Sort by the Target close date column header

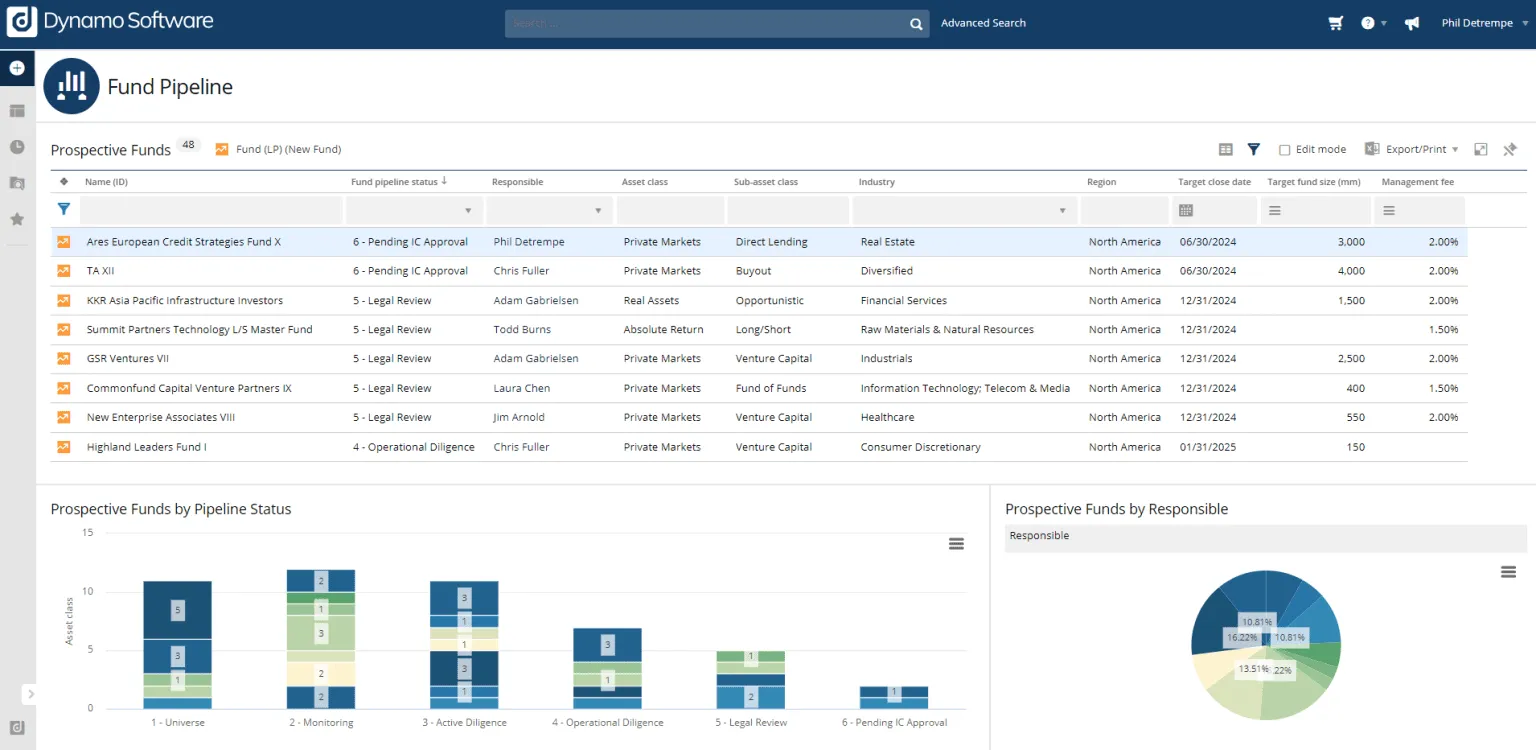point(1214,182)
